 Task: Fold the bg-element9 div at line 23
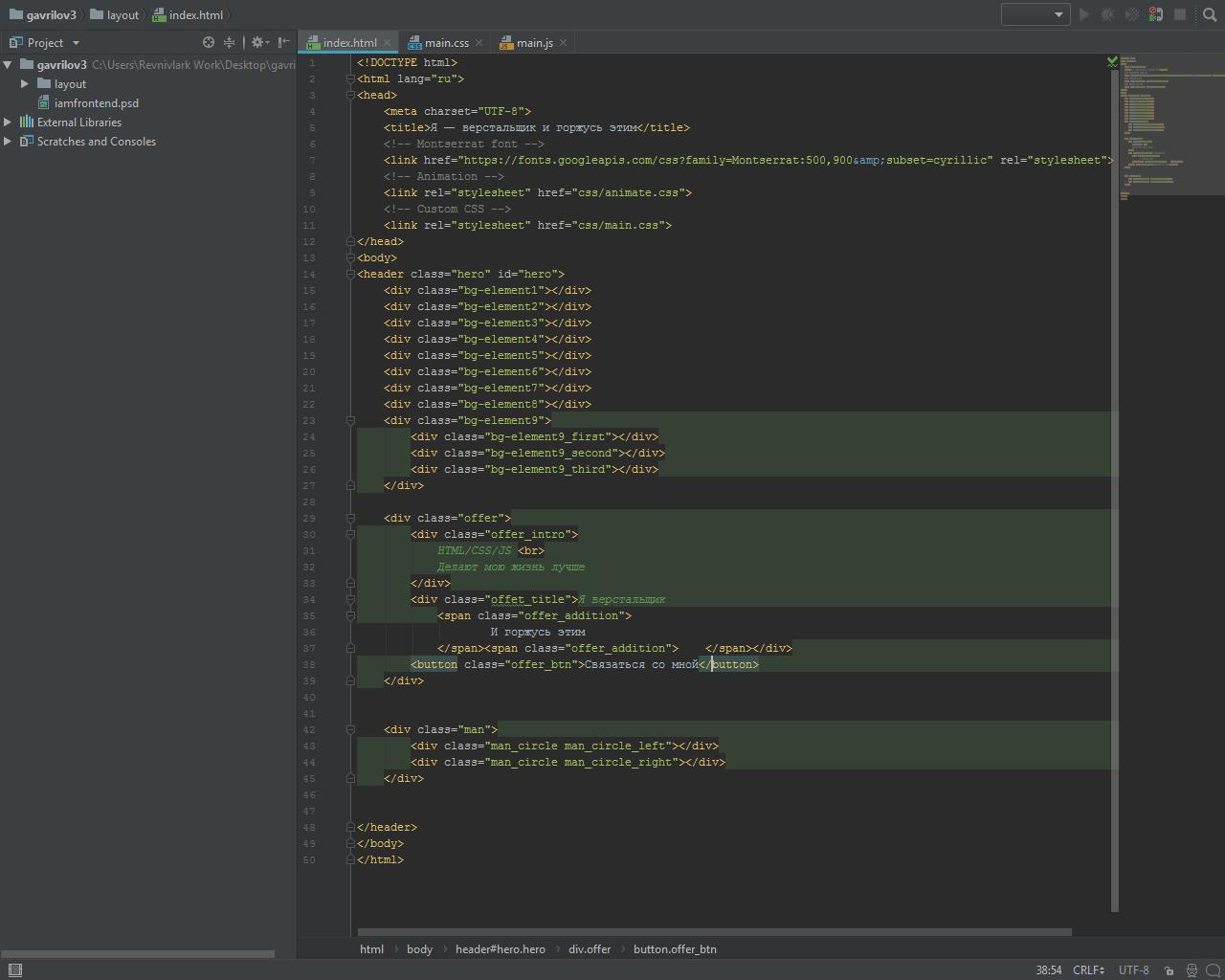point(350,420)
